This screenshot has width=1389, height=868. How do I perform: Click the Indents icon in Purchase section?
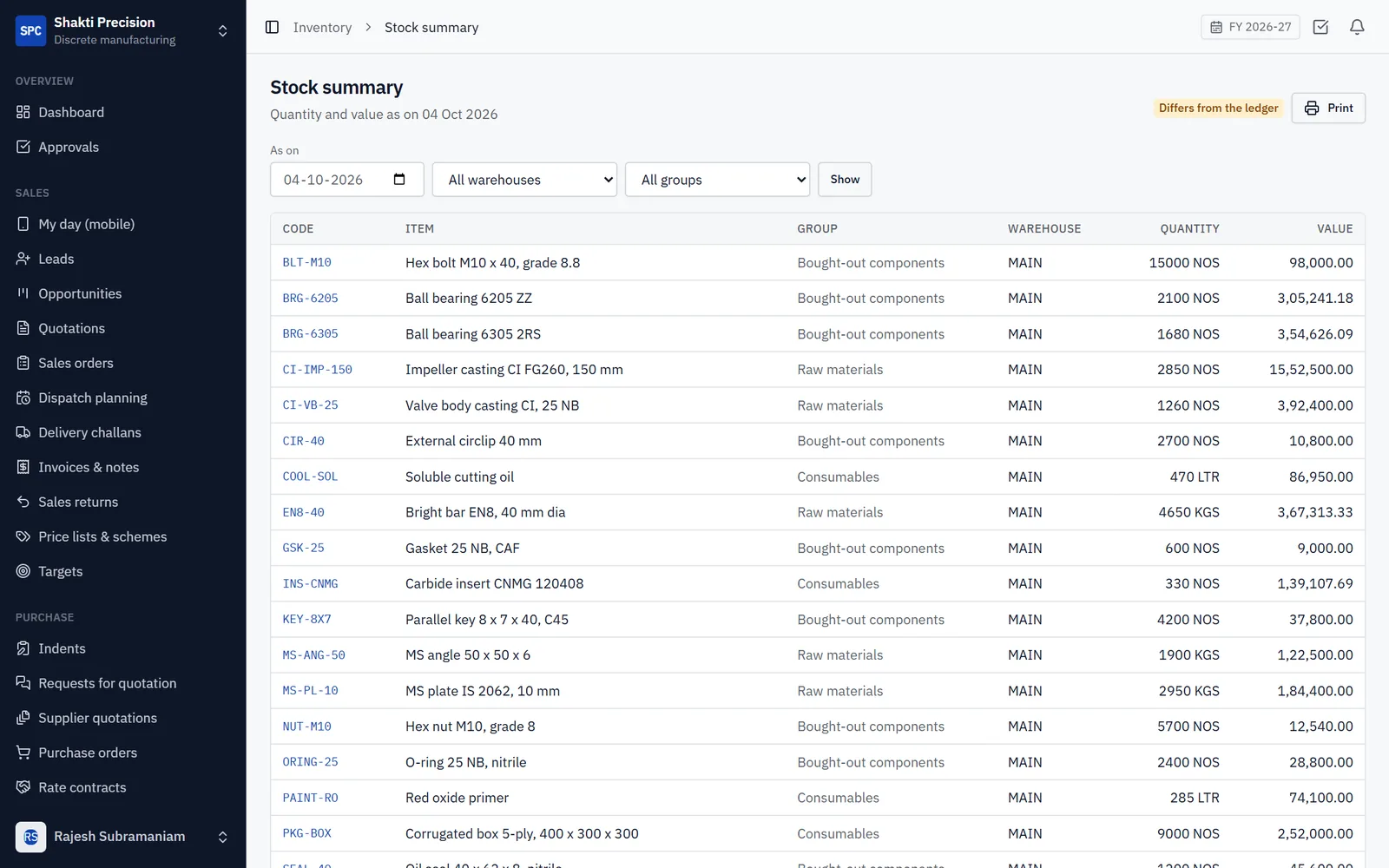[23, 648]
